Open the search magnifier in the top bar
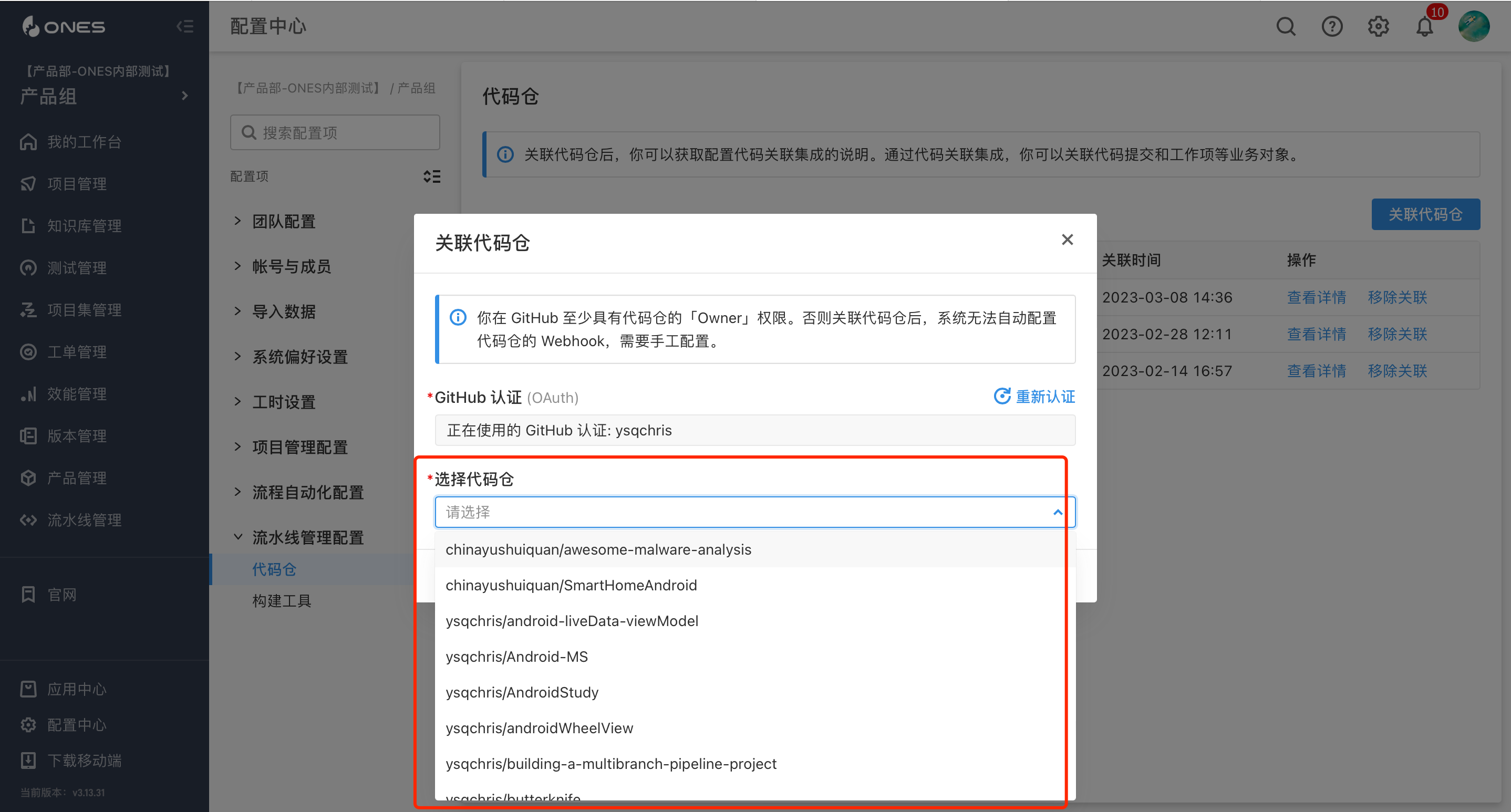This screenshot has width=1511, height=812. 1286,26
